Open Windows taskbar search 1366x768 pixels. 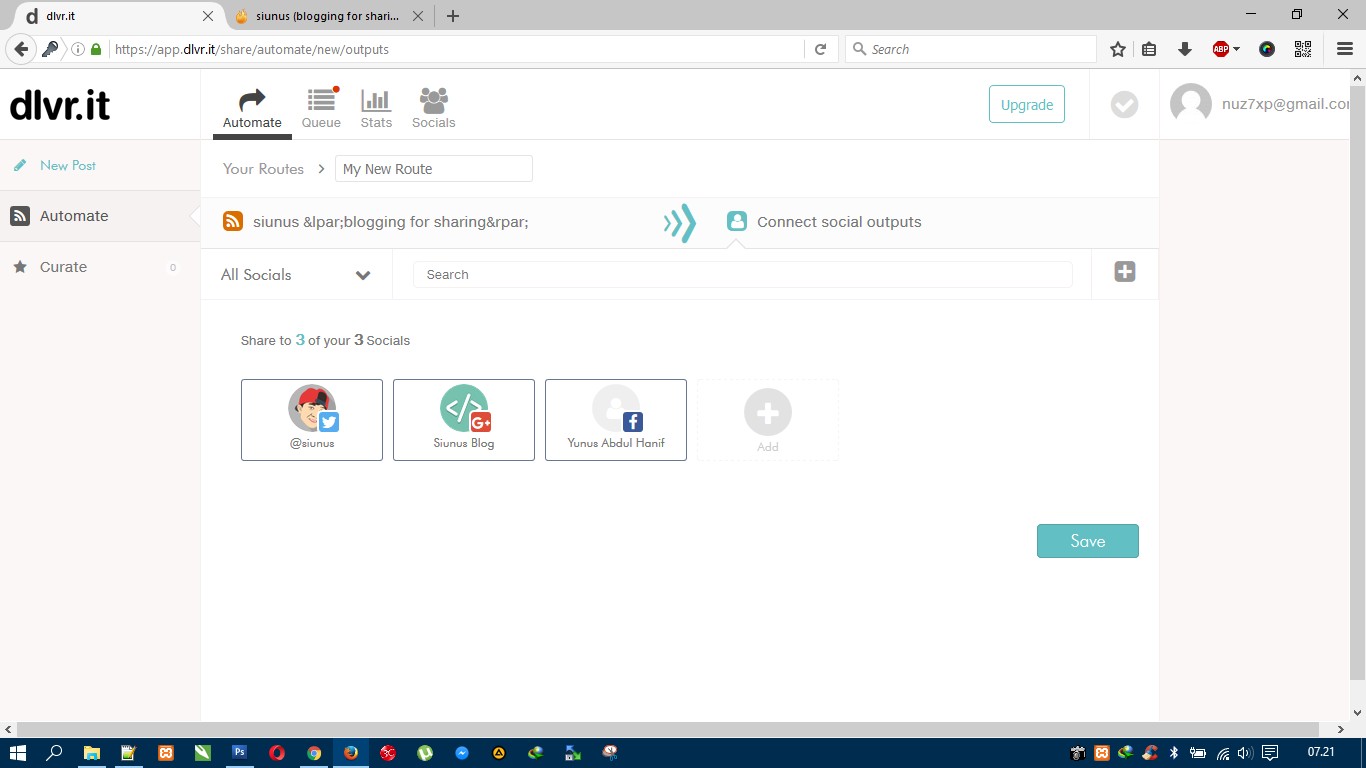pyautogui.click(x=54, y=753)
